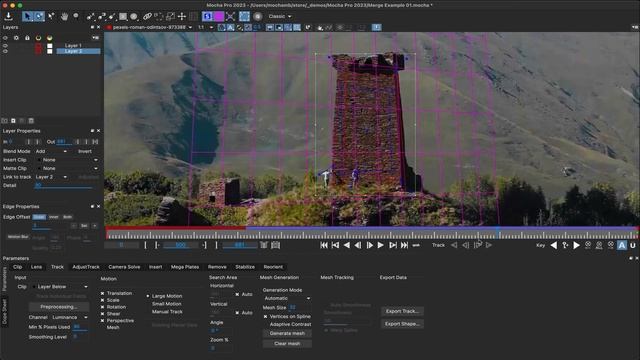Select the Pick arrow tool
The height and width of the screenshot is (360, 640).
tap(27, 16)
